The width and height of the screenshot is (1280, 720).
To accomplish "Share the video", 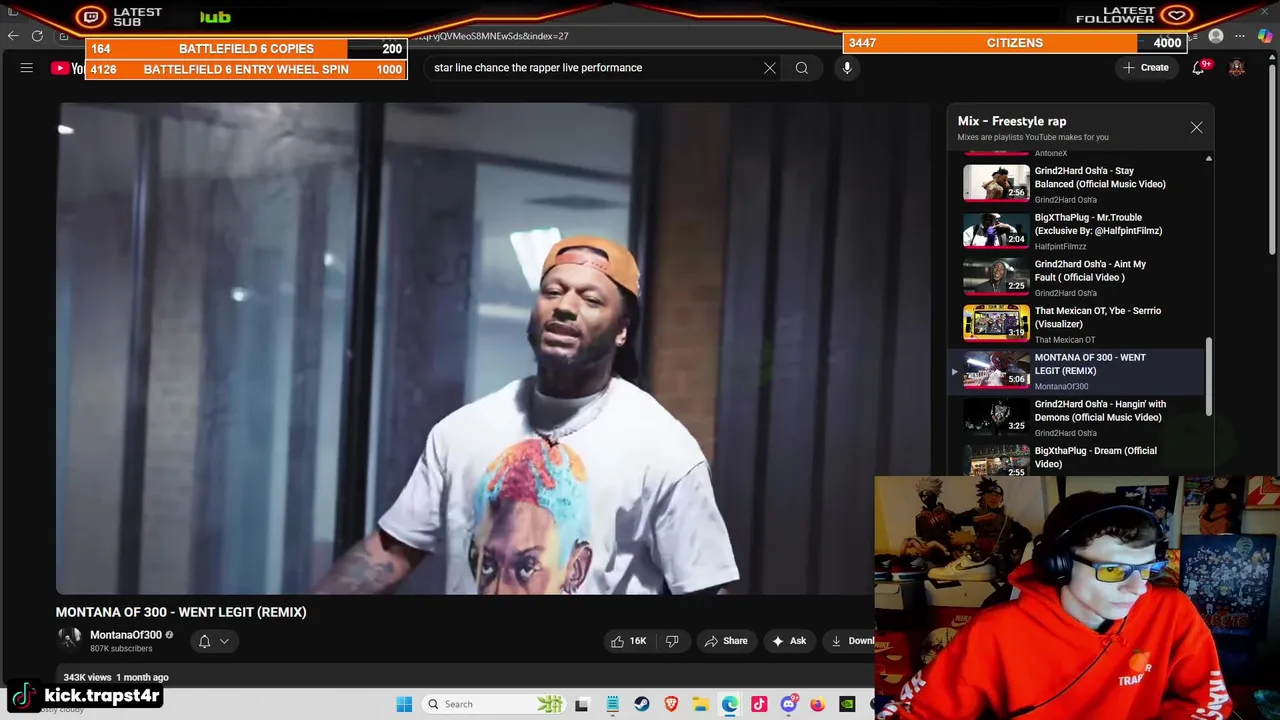I will pyautogui.click(x=726, y=641).
